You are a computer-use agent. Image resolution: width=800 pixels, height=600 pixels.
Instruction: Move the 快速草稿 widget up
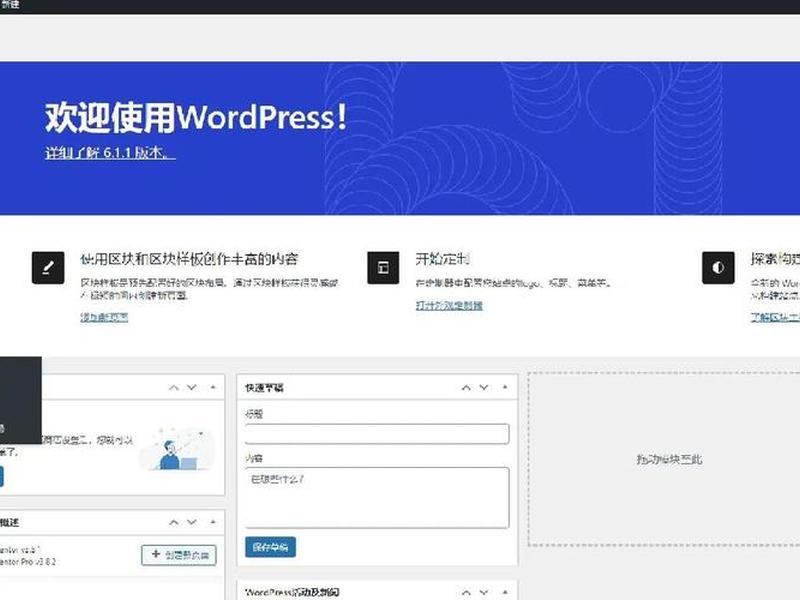pyautogui.click(x=466, y=388)
